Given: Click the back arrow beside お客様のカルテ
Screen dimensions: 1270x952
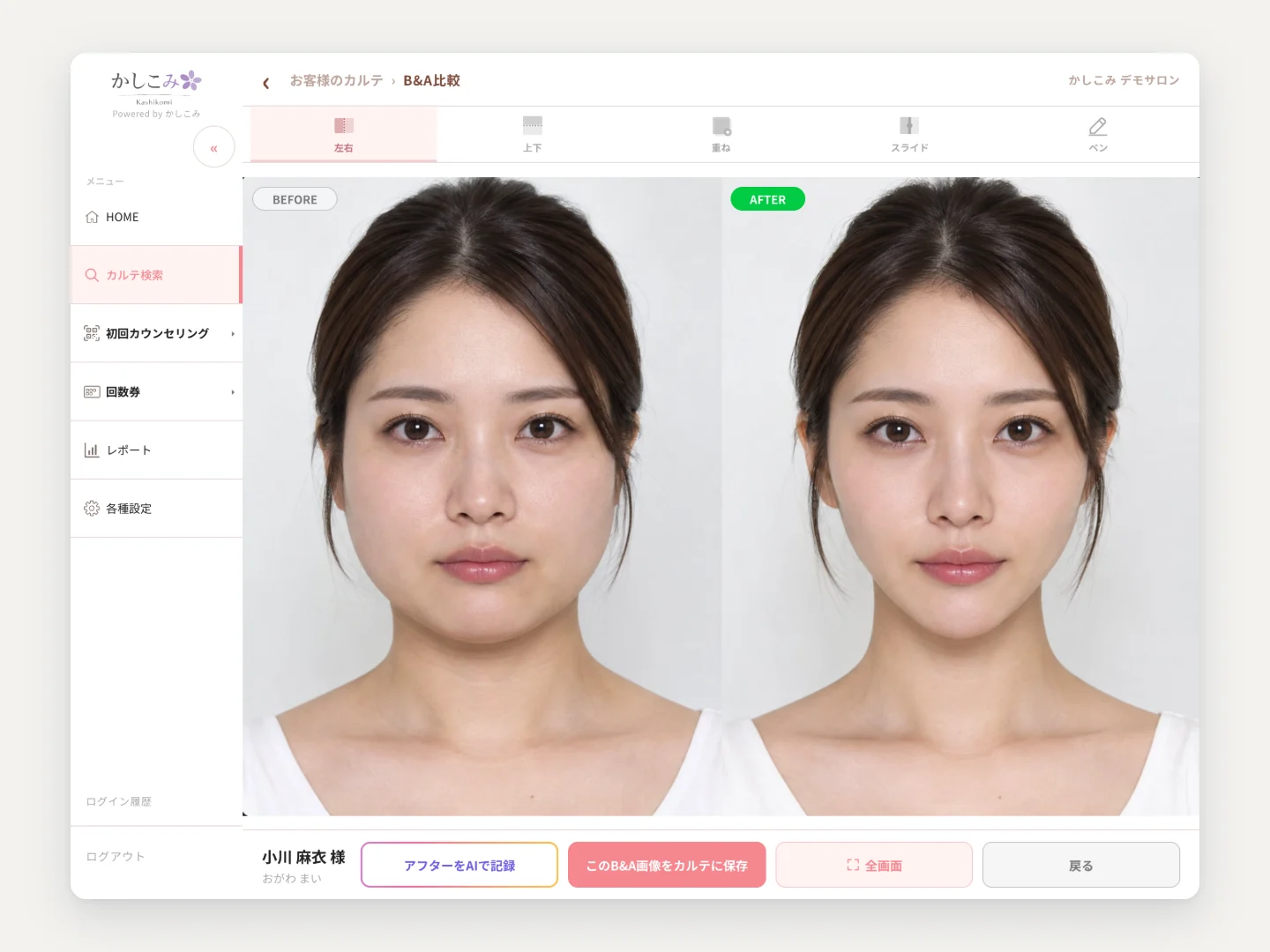Looking at the screenshot, I should tap(265, 83).
